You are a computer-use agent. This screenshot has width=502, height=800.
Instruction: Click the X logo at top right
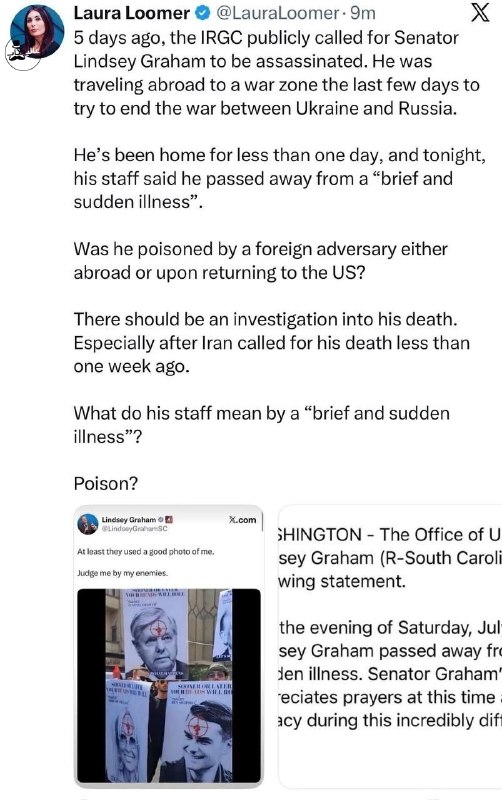(480, 12)
